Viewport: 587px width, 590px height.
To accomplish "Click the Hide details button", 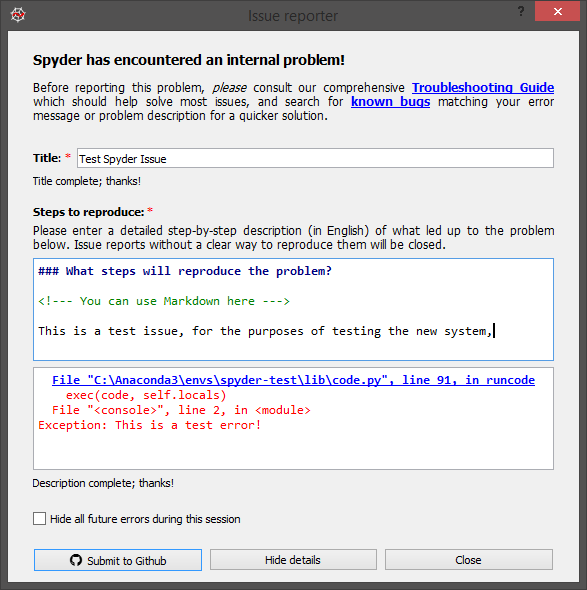I will click(x=293, y=560).
